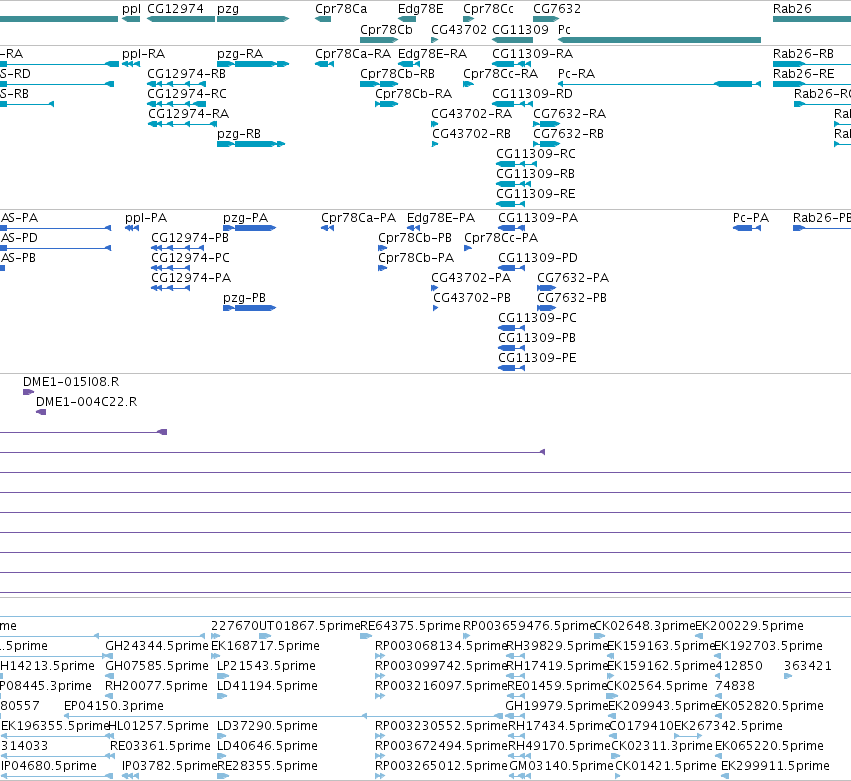This screenshot has height=781, width=851.
Task: Click the RE28355.5prime EST label
Action: [267, 766]
